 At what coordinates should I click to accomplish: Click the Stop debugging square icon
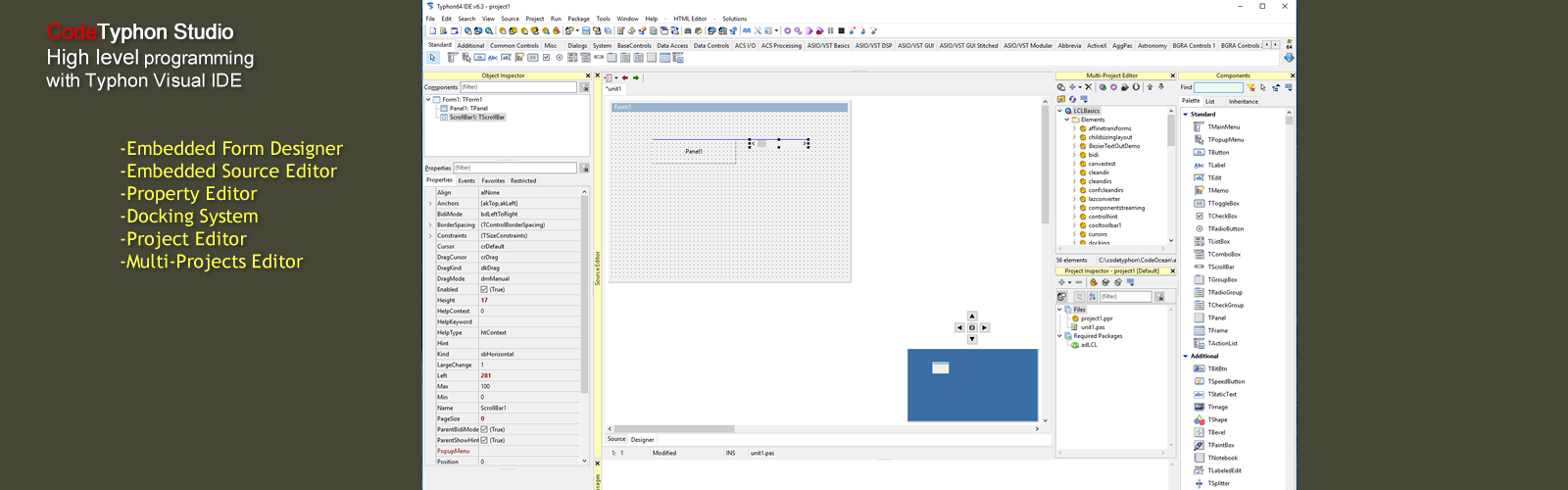coord(841,30)
